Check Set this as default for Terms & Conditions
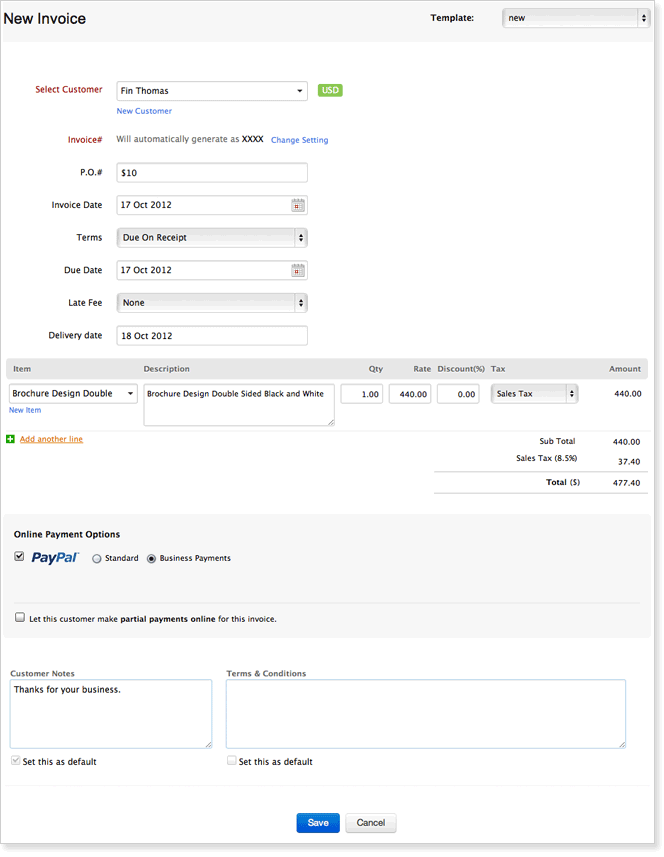664x857 pixels. coord(232,761)
